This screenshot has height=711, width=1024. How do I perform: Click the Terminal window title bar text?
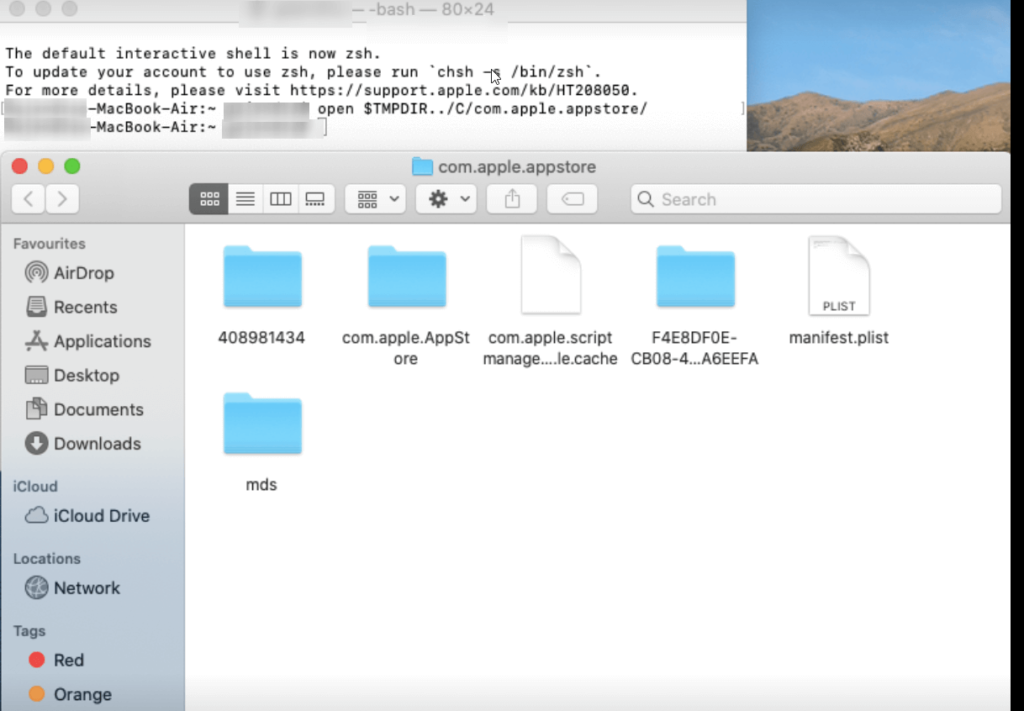(x=424, y=10)
